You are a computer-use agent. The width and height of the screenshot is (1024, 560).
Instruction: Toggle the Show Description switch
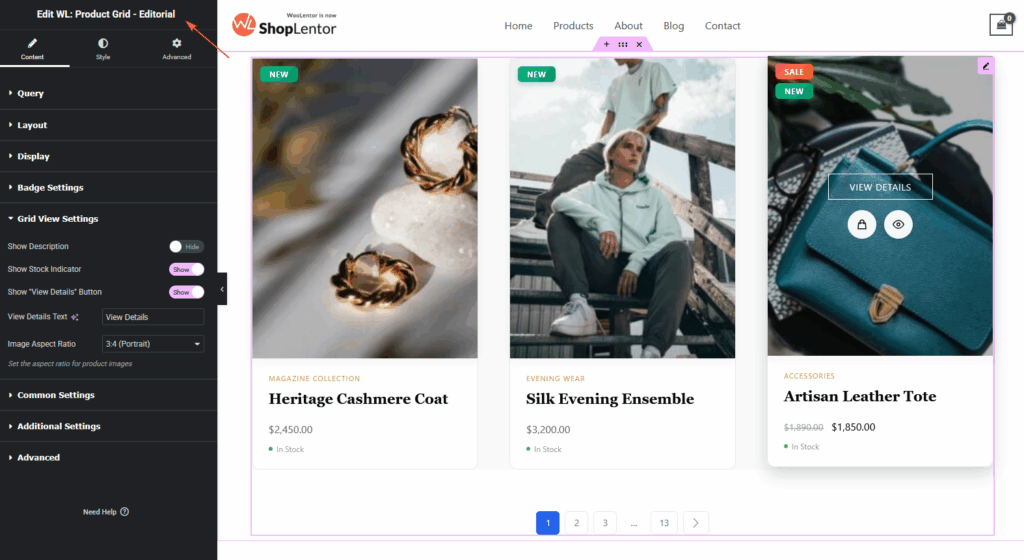coord(186,247)
